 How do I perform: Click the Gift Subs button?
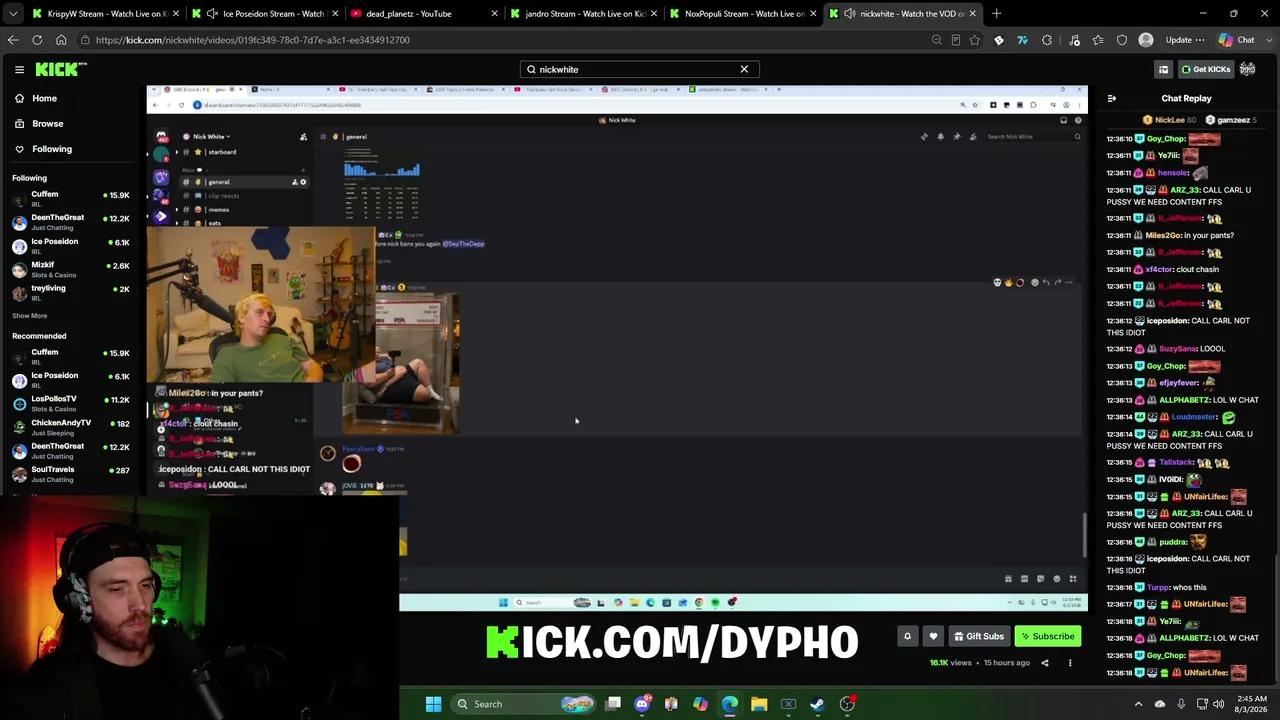[978, 636]
